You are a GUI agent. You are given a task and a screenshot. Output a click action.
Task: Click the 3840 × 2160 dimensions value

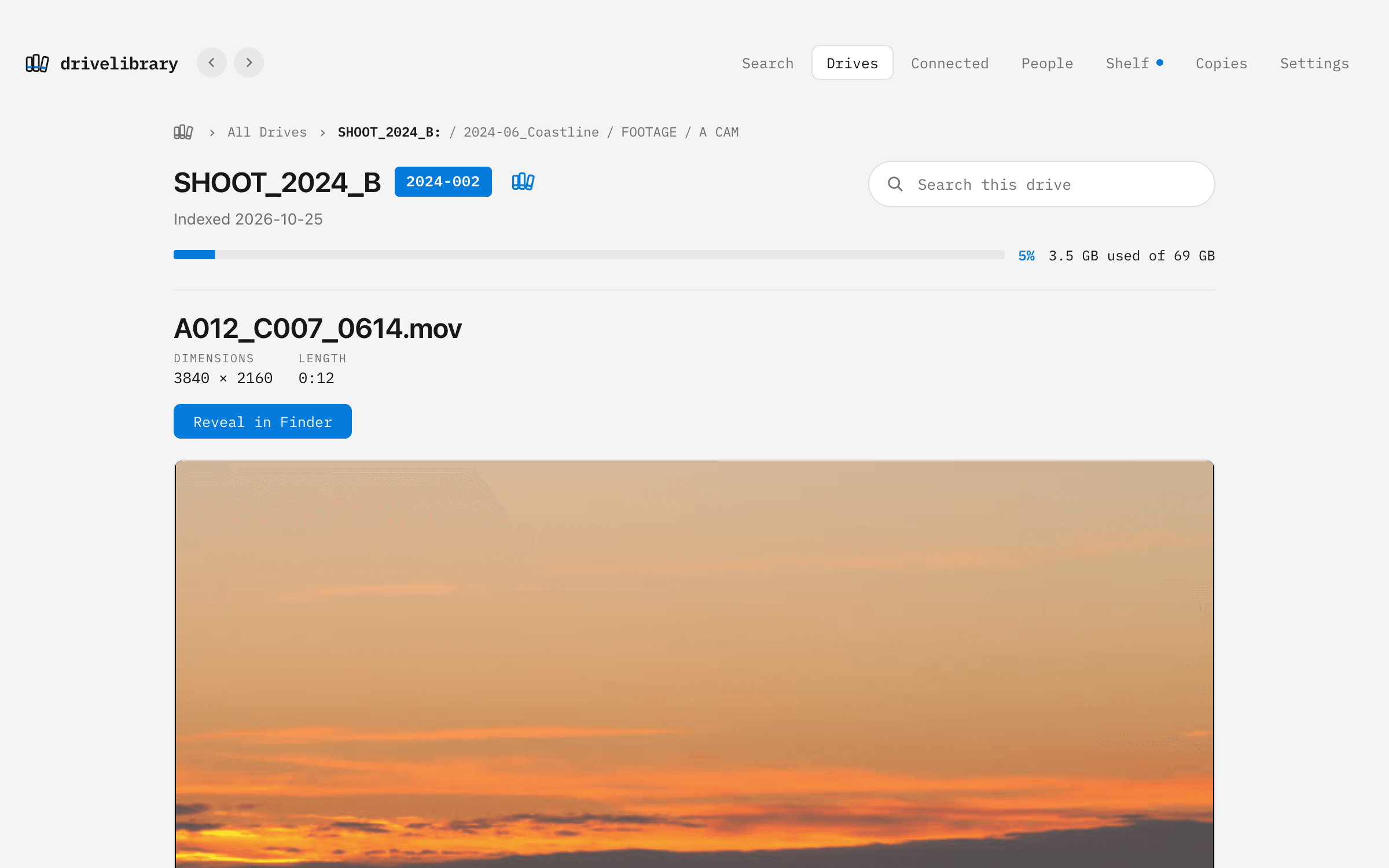(223, 378)
